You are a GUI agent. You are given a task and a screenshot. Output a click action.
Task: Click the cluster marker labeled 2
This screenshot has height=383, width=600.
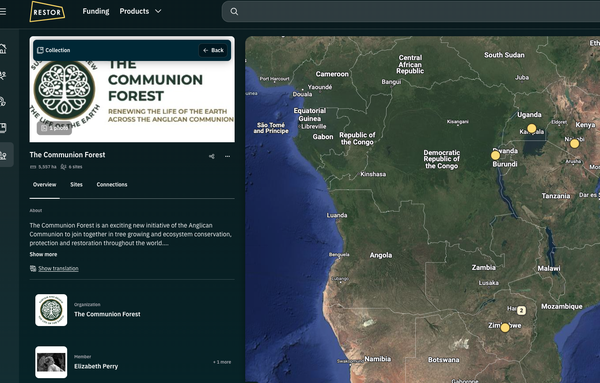click(521, 310)
